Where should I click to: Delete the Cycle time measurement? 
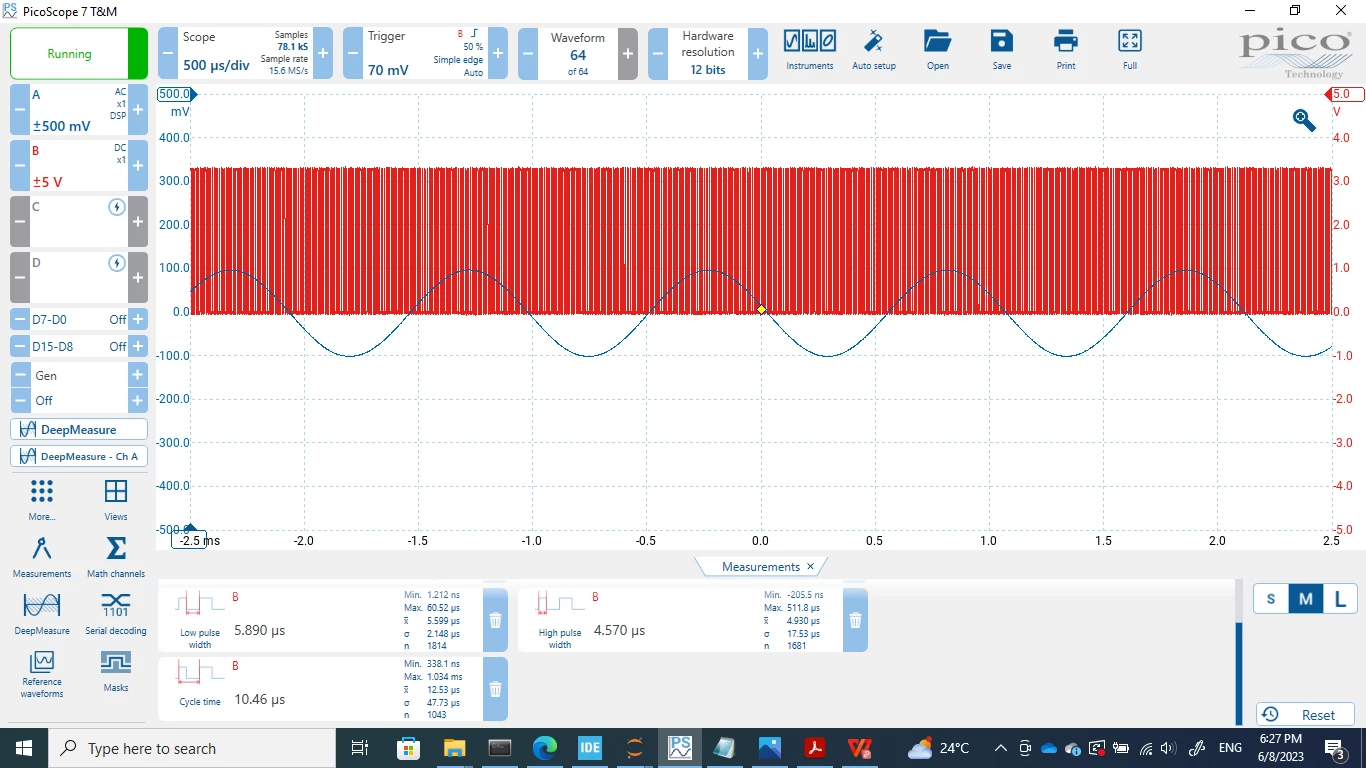(x=495, y=688)
